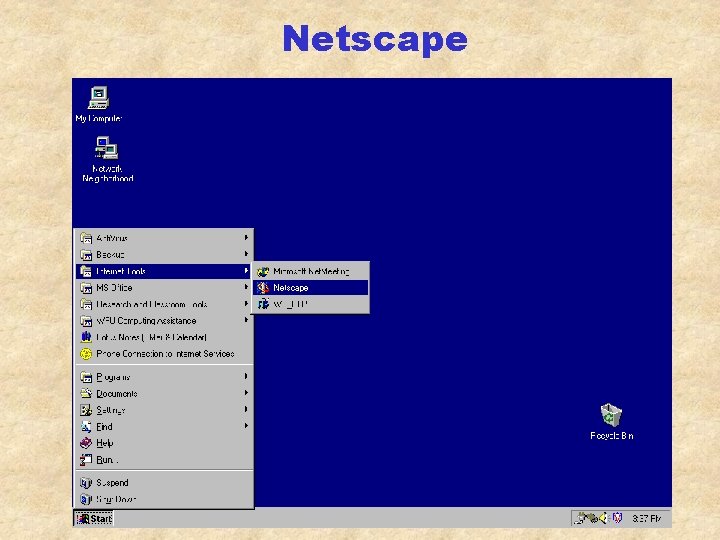Screen dimensions: 720x540
Task: Click the Netscape icon in the submenu
Action: (263, 288)
